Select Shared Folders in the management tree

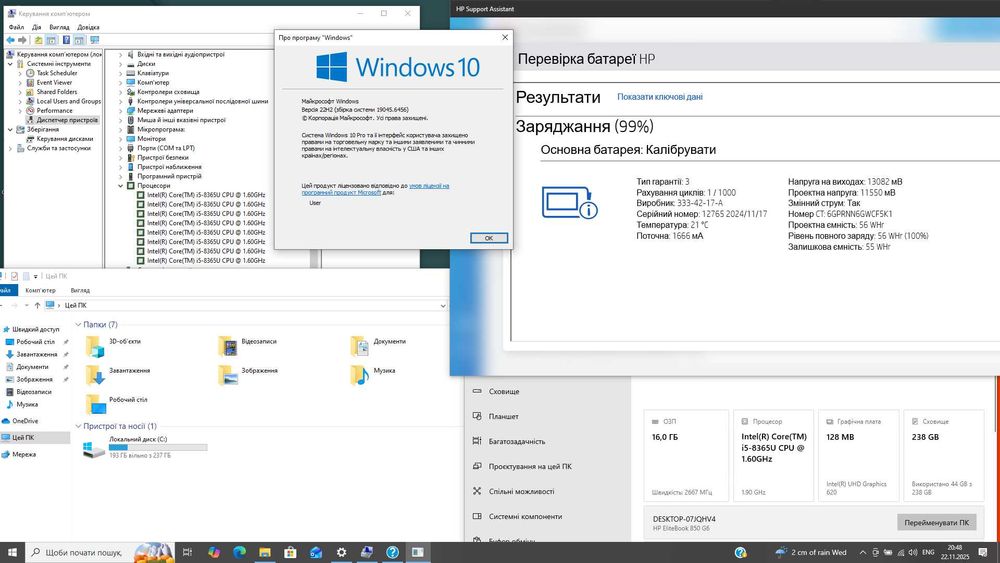(x=57, y=92)
